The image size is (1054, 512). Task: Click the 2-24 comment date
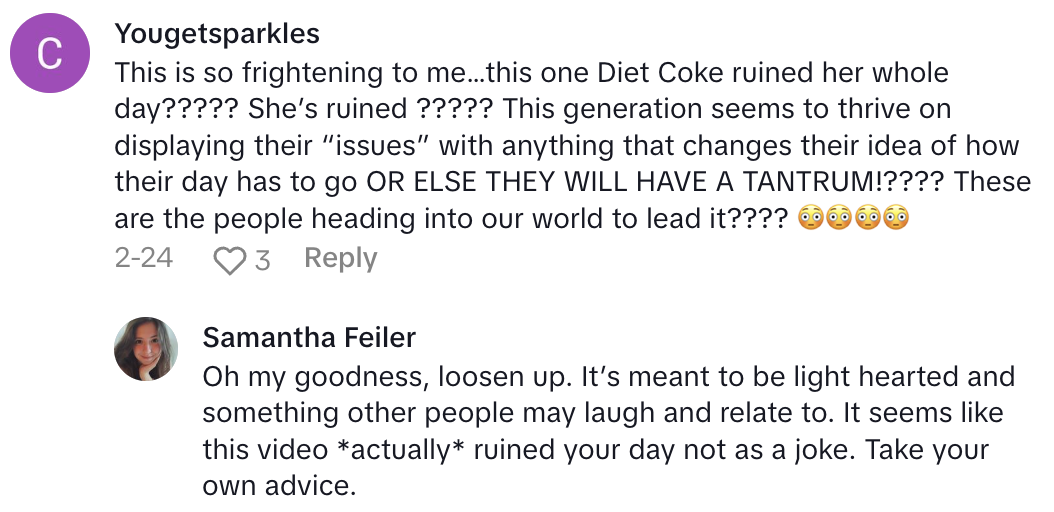[143, 259]
